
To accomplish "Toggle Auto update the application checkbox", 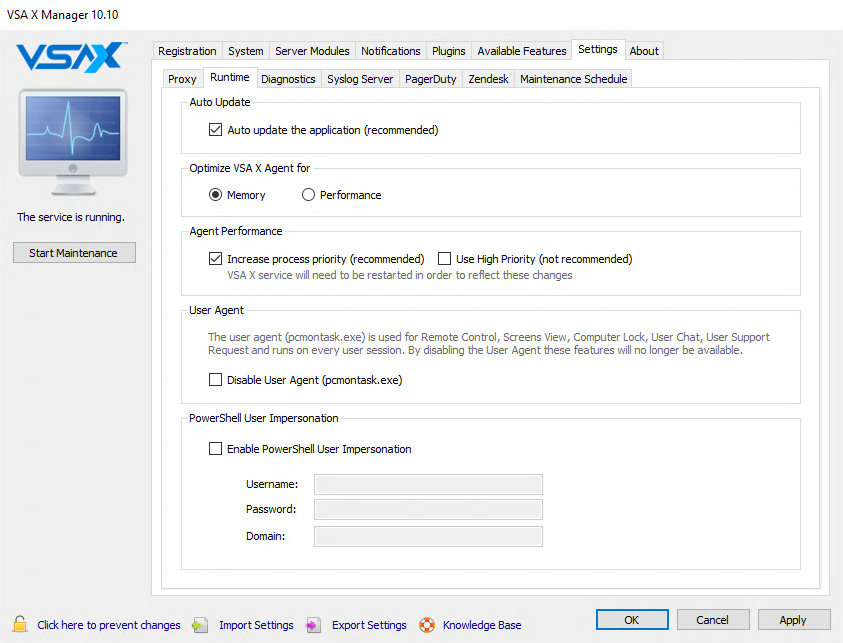I will click(215, 130).
